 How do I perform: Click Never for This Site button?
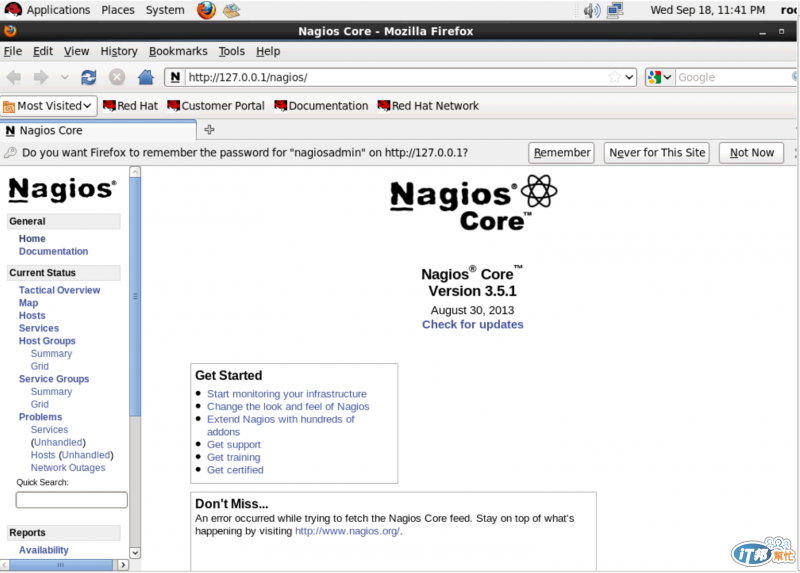click(x=657, y=153)
